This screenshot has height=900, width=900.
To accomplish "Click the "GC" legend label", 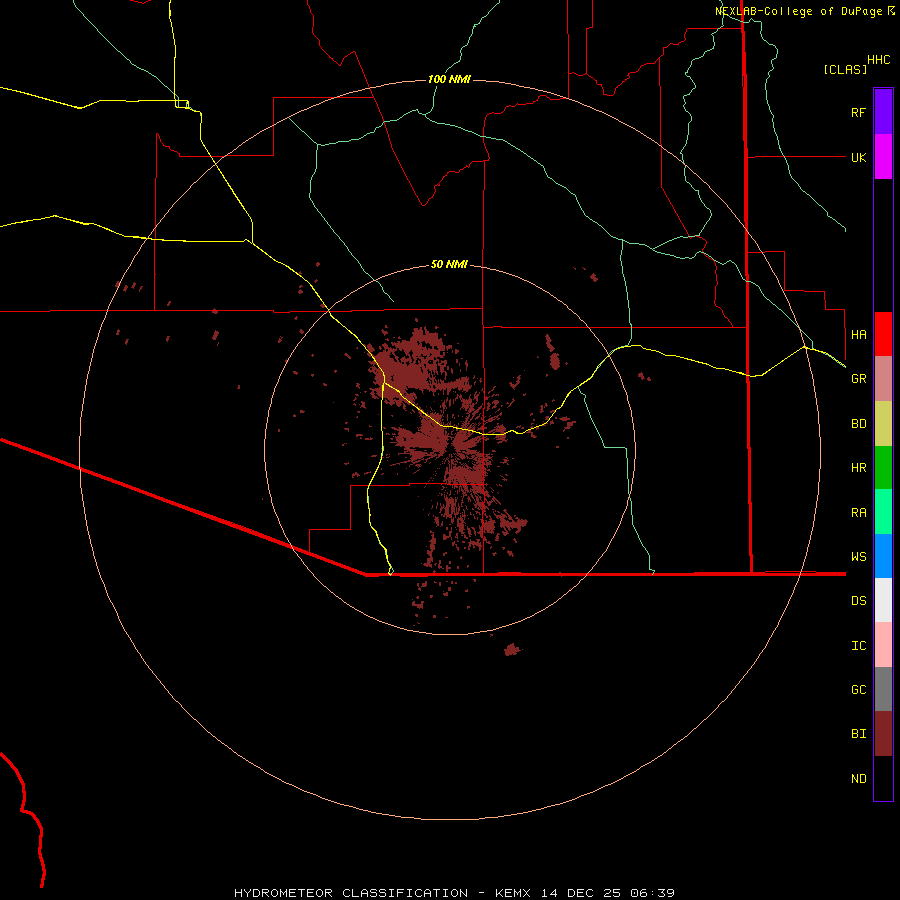I will [858, 690].
